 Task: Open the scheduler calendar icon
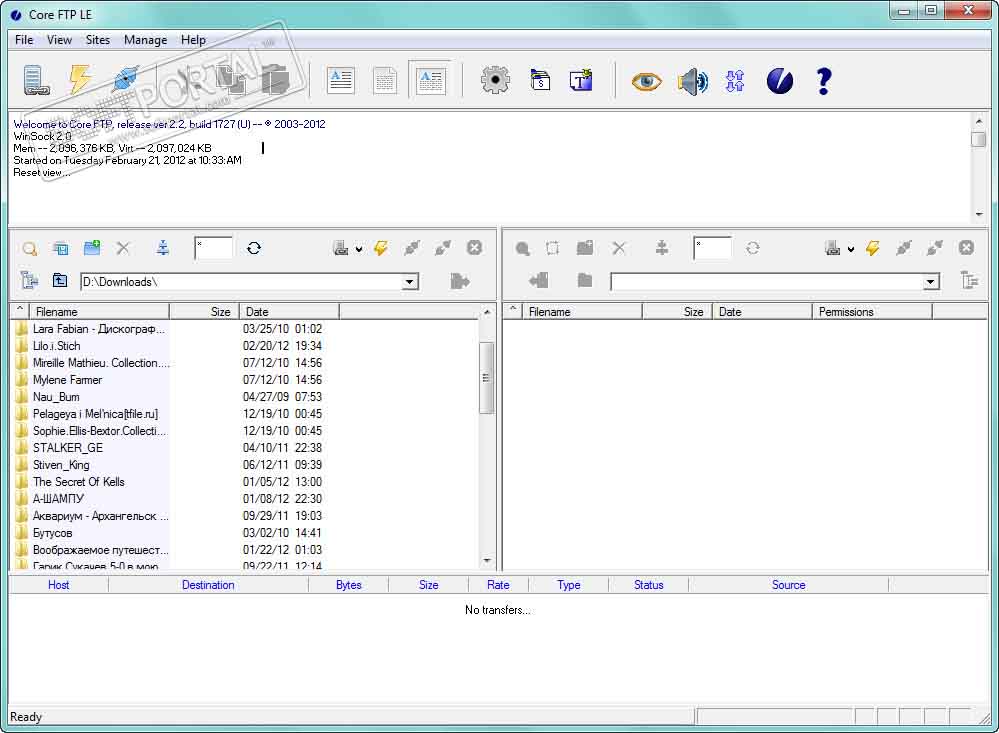point(540,80)
